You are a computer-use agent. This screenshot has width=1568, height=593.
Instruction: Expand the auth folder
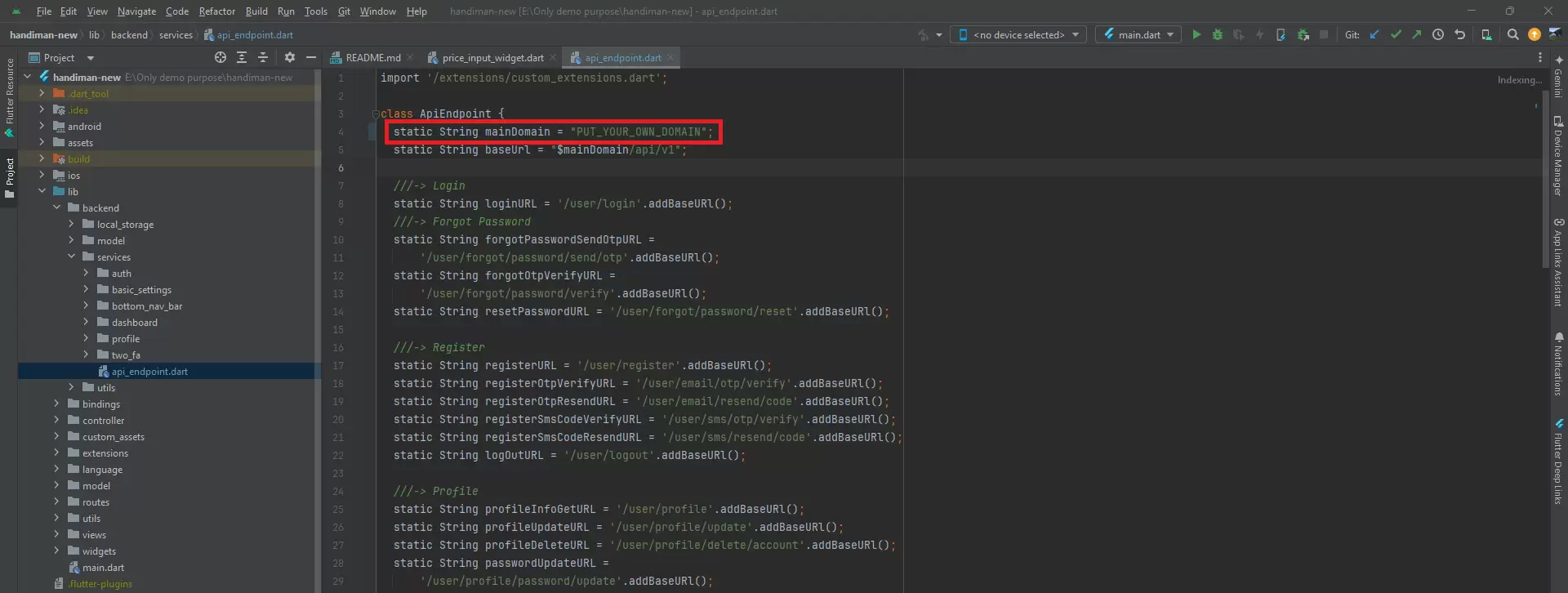click(x=86, y=273)
